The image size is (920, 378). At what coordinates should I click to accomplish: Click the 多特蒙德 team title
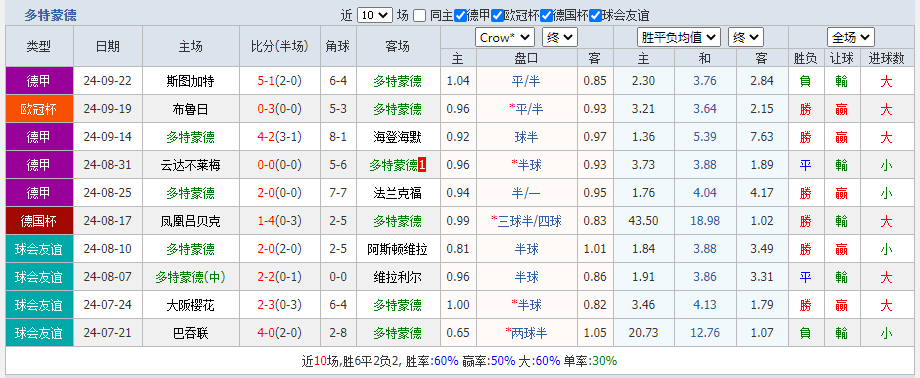point(50,15)
